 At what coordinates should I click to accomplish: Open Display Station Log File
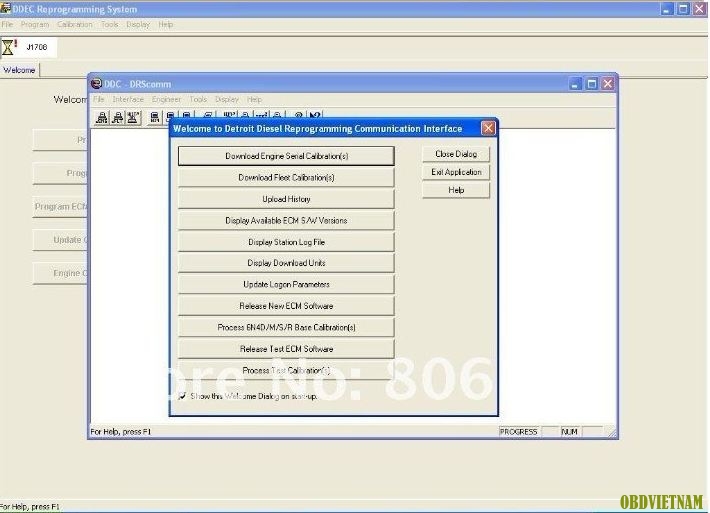[286, 242]
